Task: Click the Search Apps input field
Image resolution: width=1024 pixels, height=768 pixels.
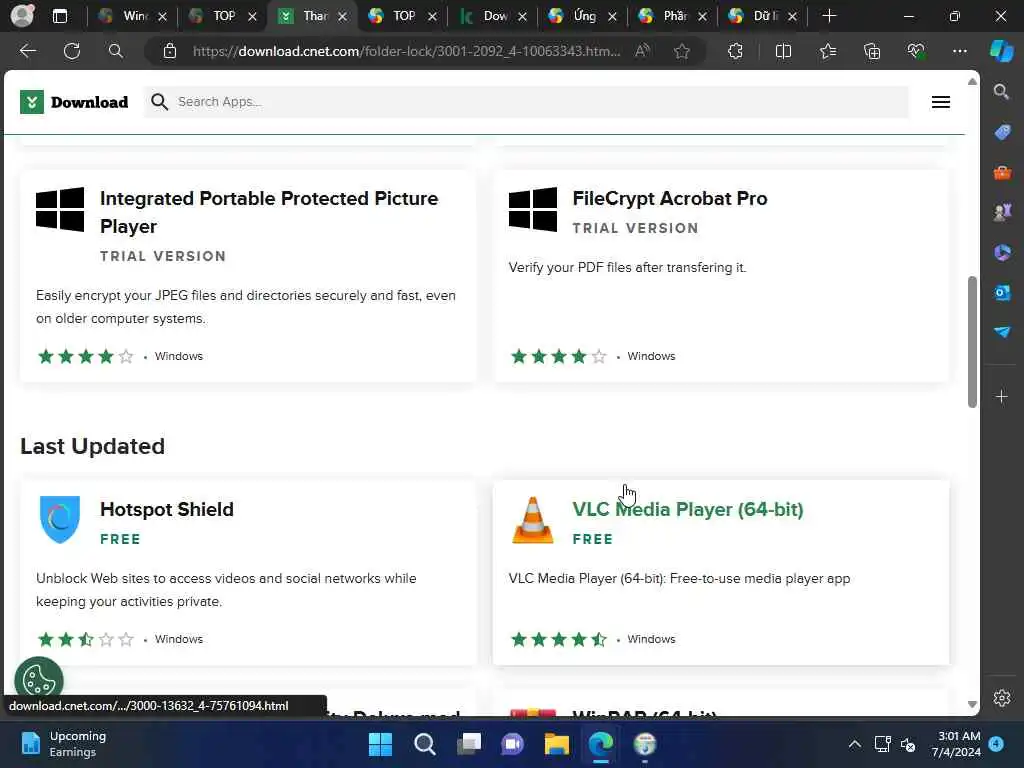Action: click(526, 102)
